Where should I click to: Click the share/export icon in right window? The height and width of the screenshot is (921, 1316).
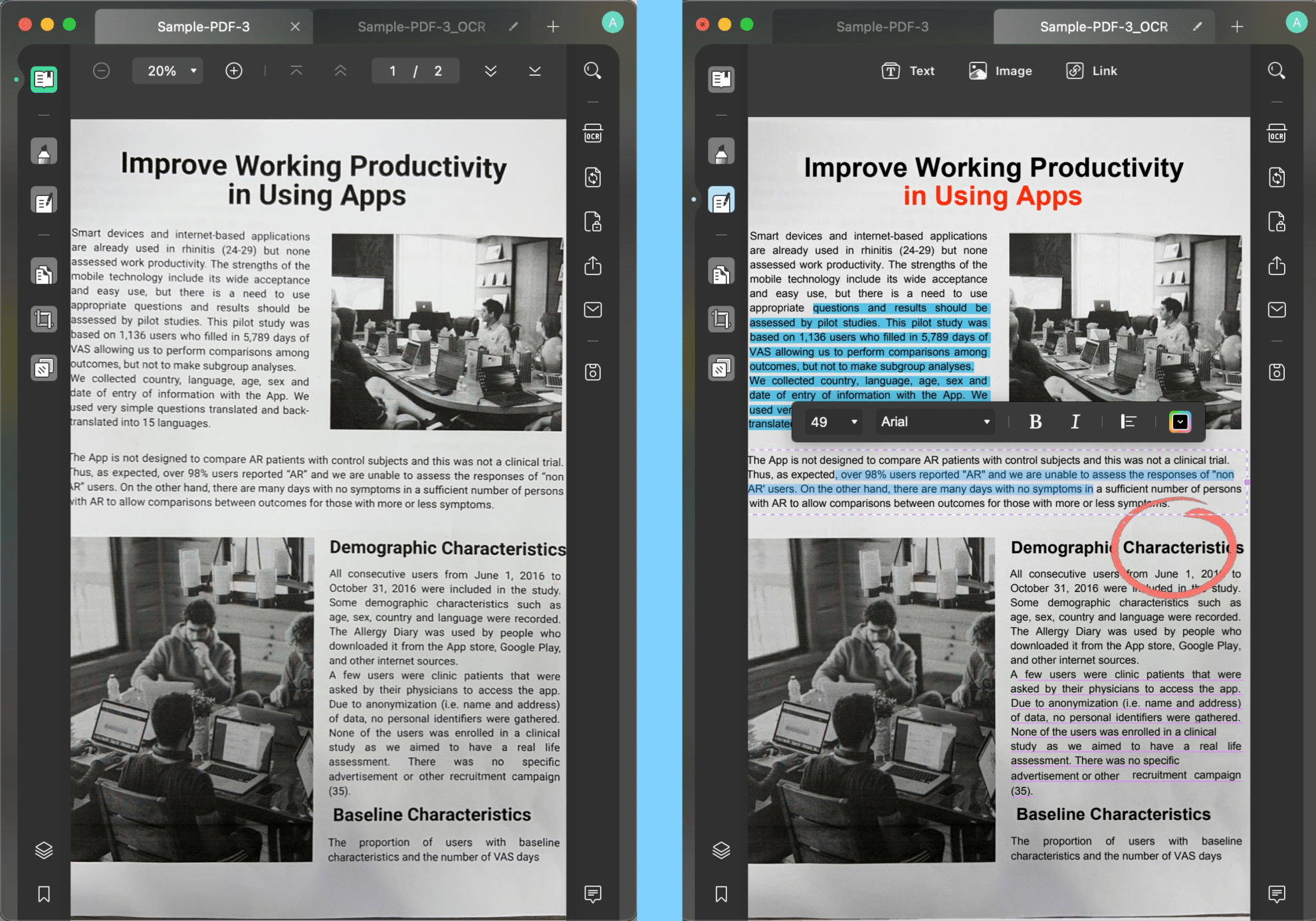pos(1276,266)
